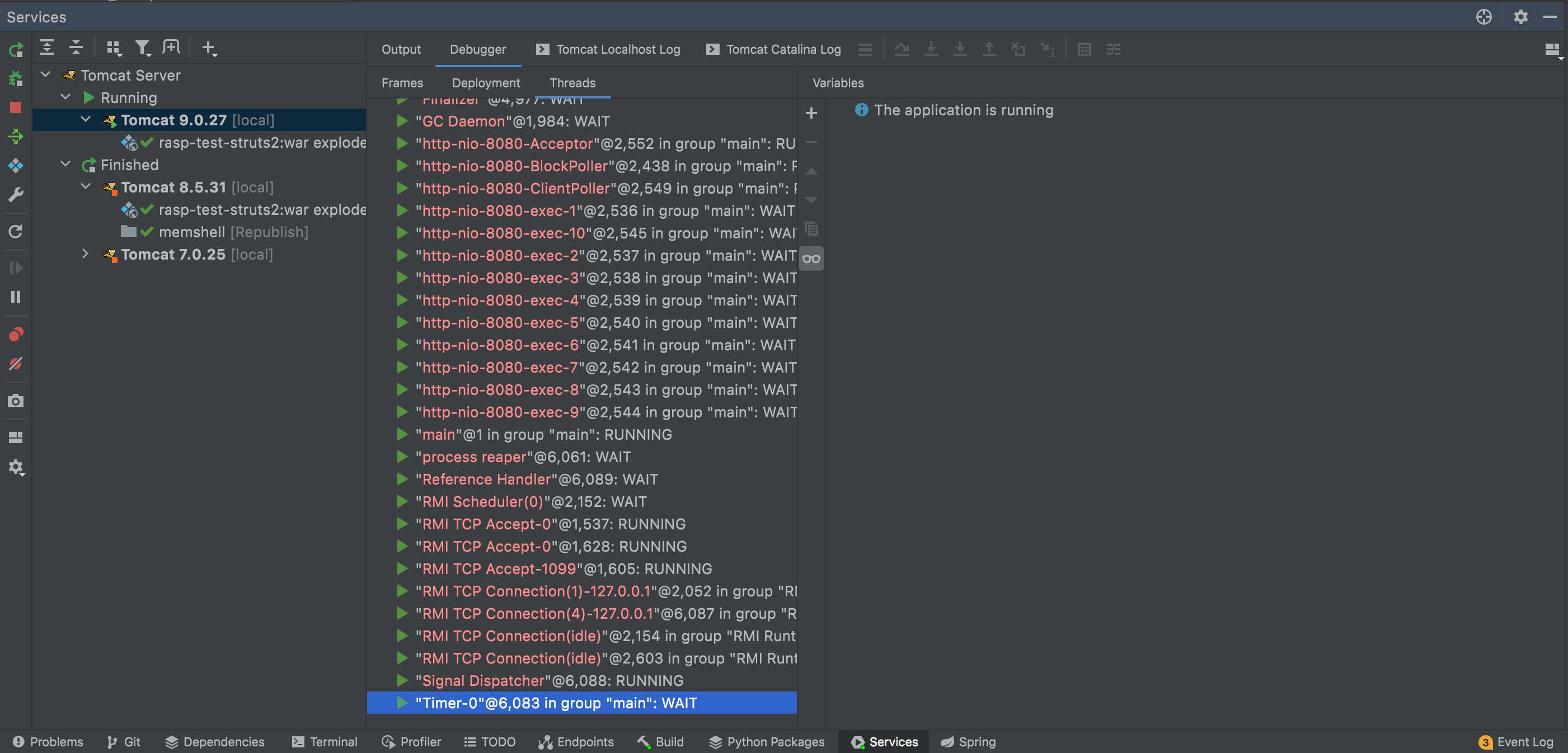1568x753 pixels.
Task: Expand the Tomcat 7.0.25 node
Action: pos(86,254)
